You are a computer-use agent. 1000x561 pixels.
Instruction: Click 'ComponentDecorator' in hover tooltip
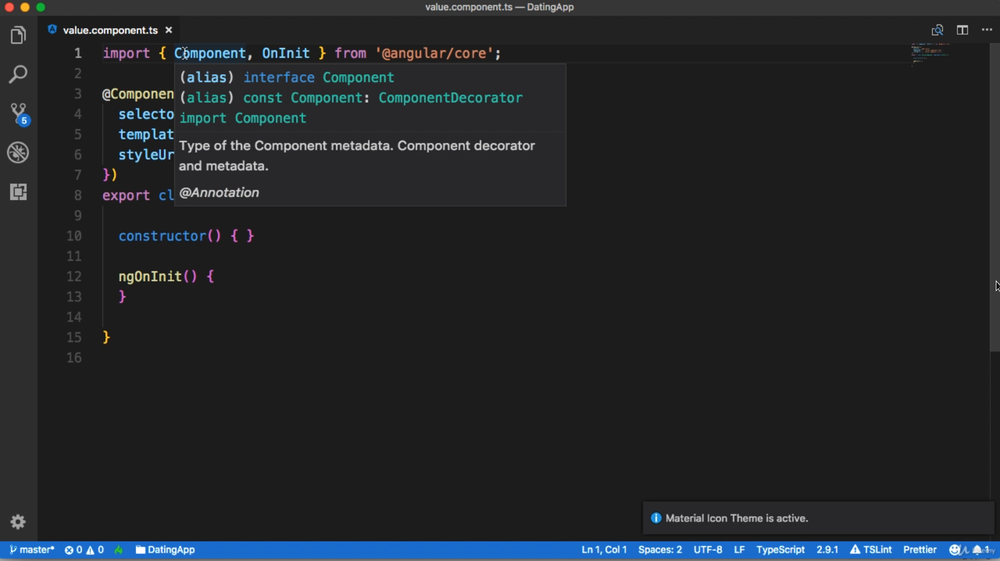[450, 98]
